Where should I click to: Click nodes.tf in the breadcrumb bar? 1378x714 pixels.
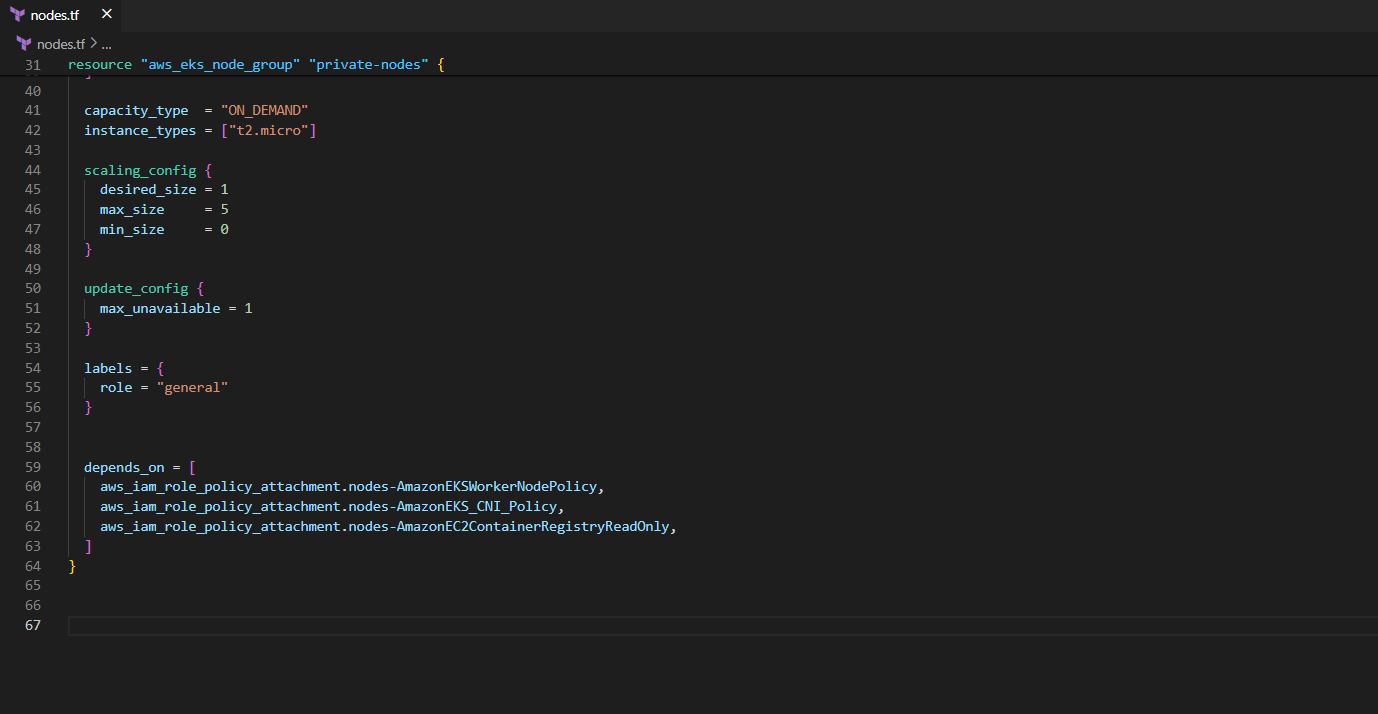(x=62, y=43)
